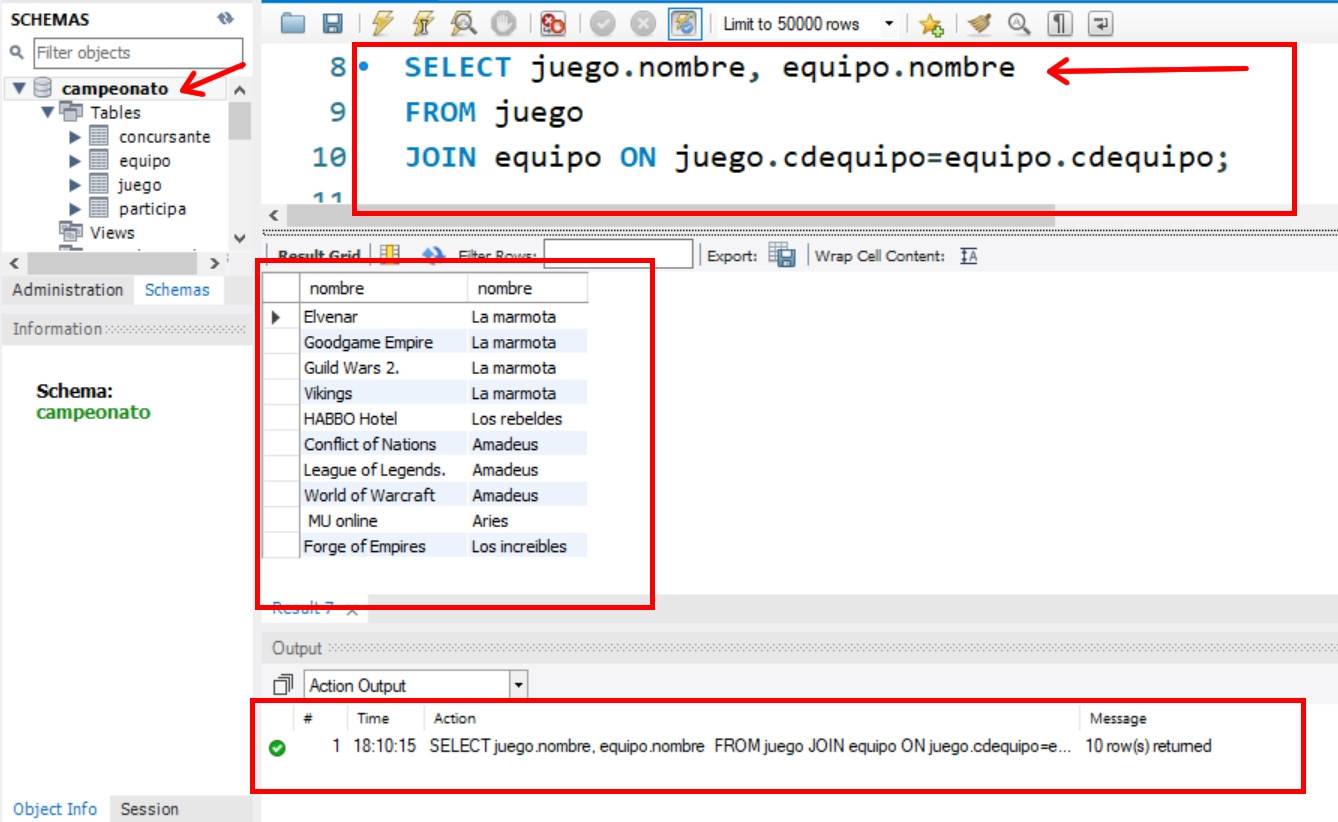This screenshot has height=822, width=1338.
Task: Click the equipo table grid icon
Action: [x=99, y=160]
